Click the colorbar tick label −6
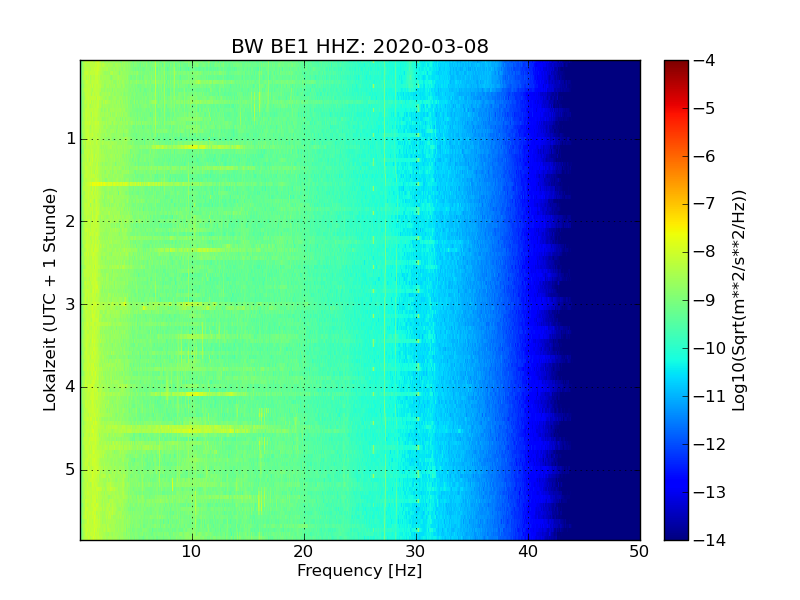 (x=705, y=156)
